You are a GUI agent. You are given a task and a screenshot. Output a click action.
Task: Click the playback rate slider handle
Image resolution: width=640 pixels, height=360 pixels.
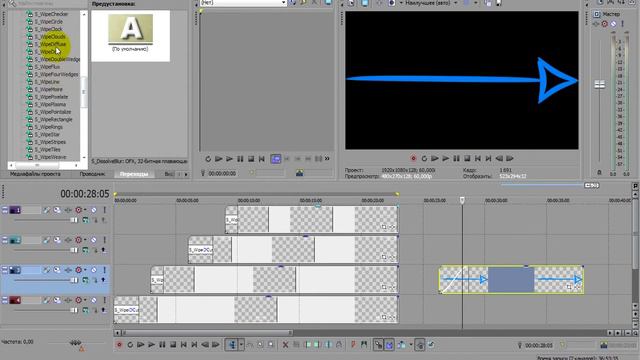coord(76,343)
